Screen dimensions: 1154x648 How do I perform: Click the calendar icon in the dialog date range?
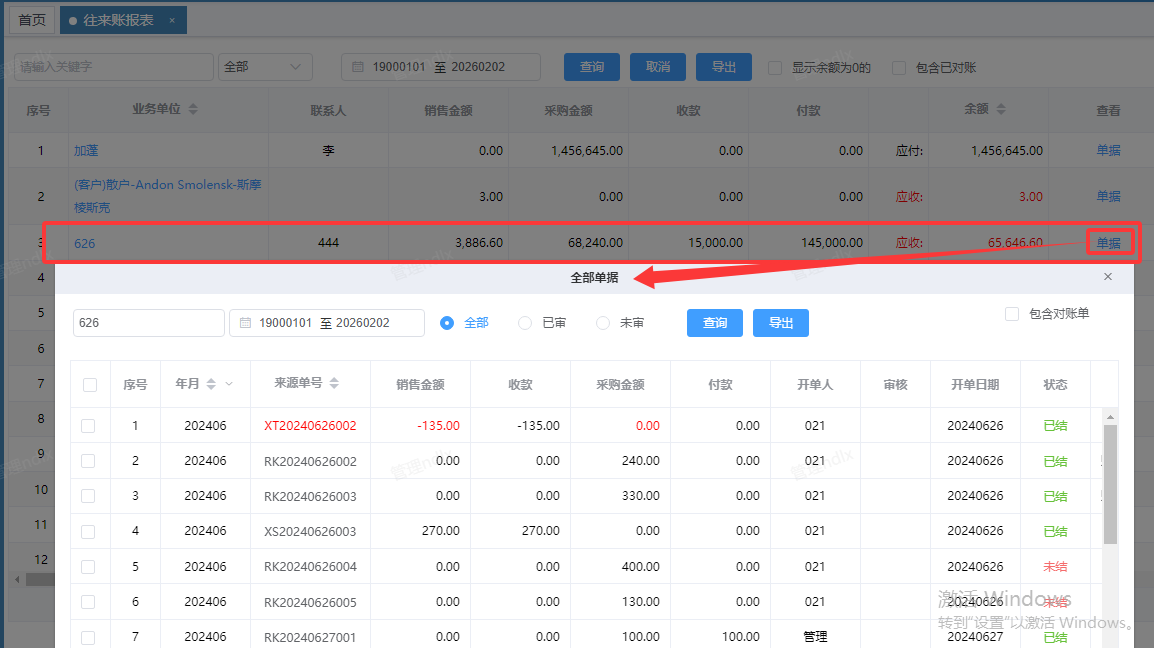[x=245, y=323]
